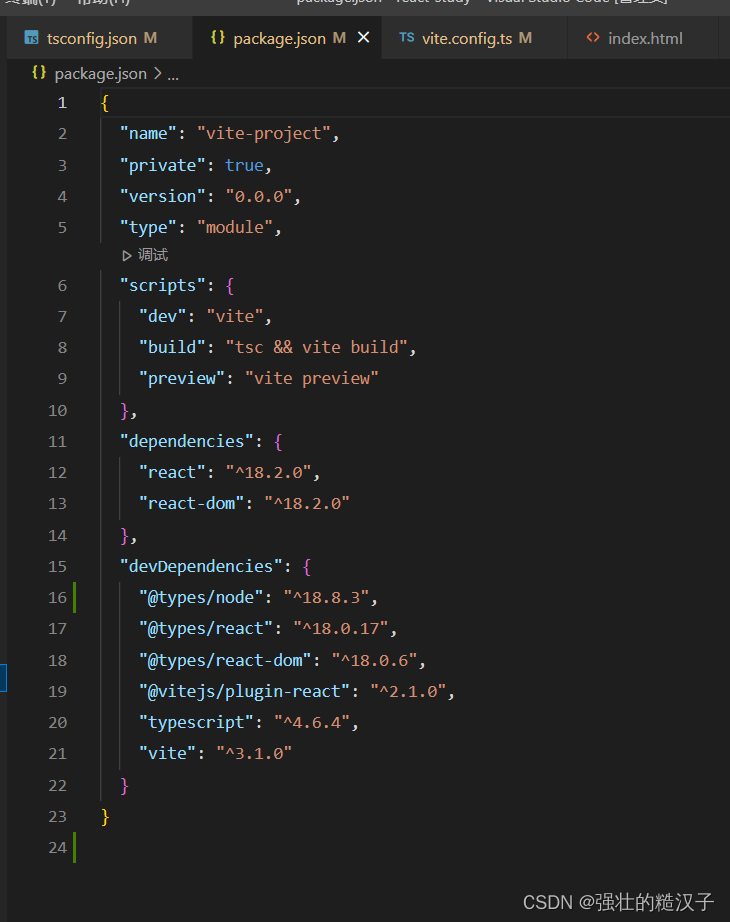This screenshot has width=730, height=922.
Task: Click the "tsc && vite build" value
Action: (317, 348)
